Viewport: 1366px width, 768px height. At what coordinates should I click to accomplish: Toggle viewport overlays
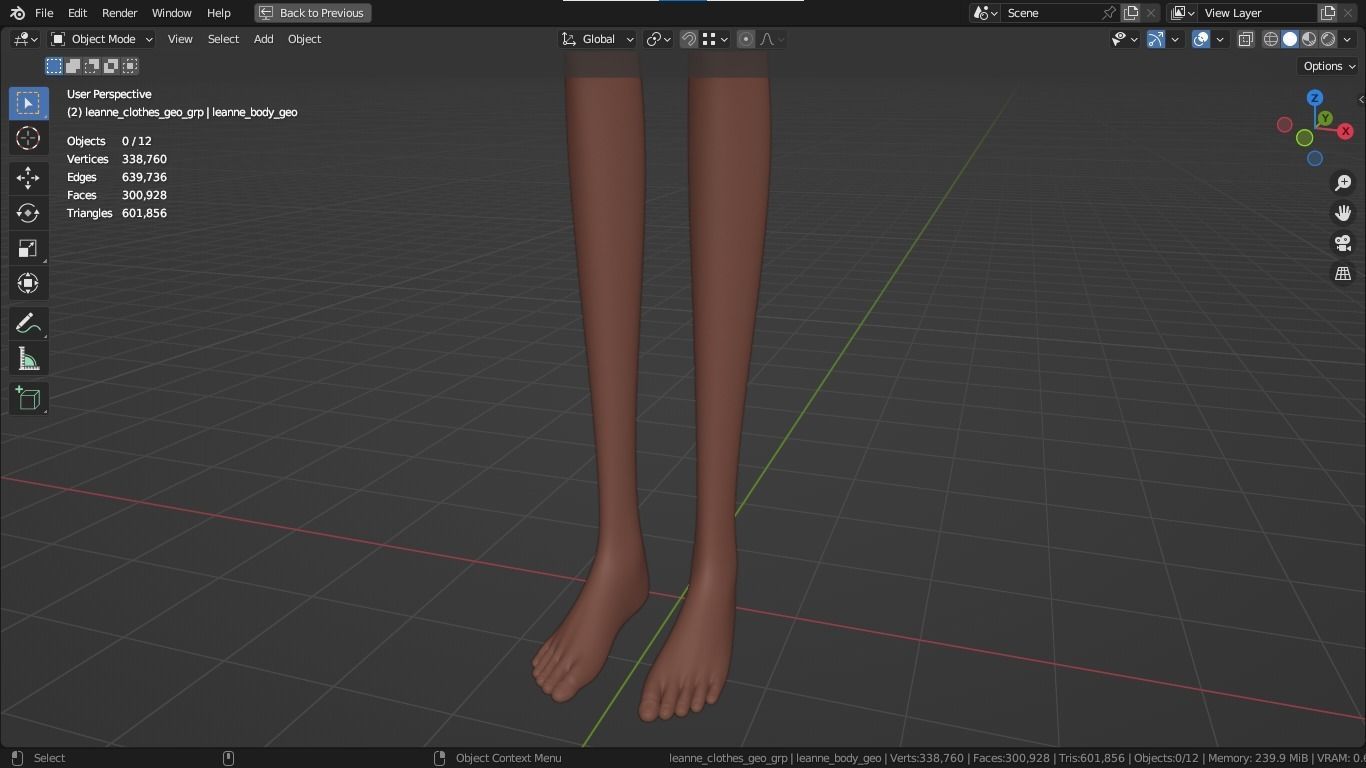tap(1201, 39)
